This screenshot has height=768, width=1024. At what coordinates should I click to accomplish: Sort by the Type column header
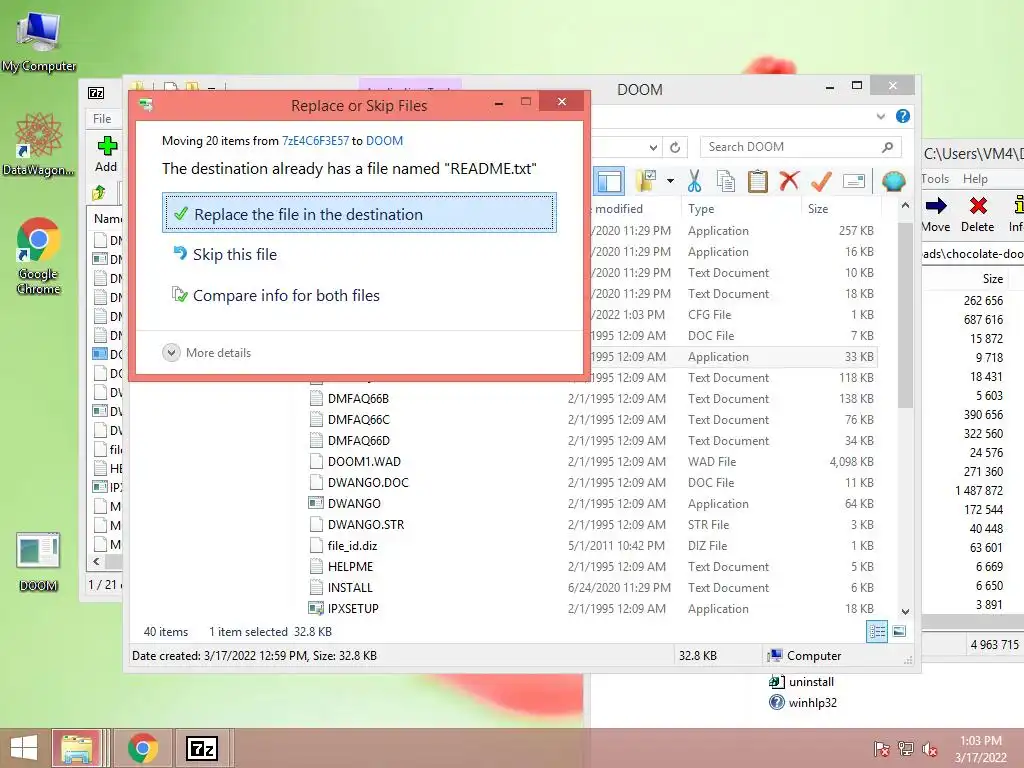(701, 209)
